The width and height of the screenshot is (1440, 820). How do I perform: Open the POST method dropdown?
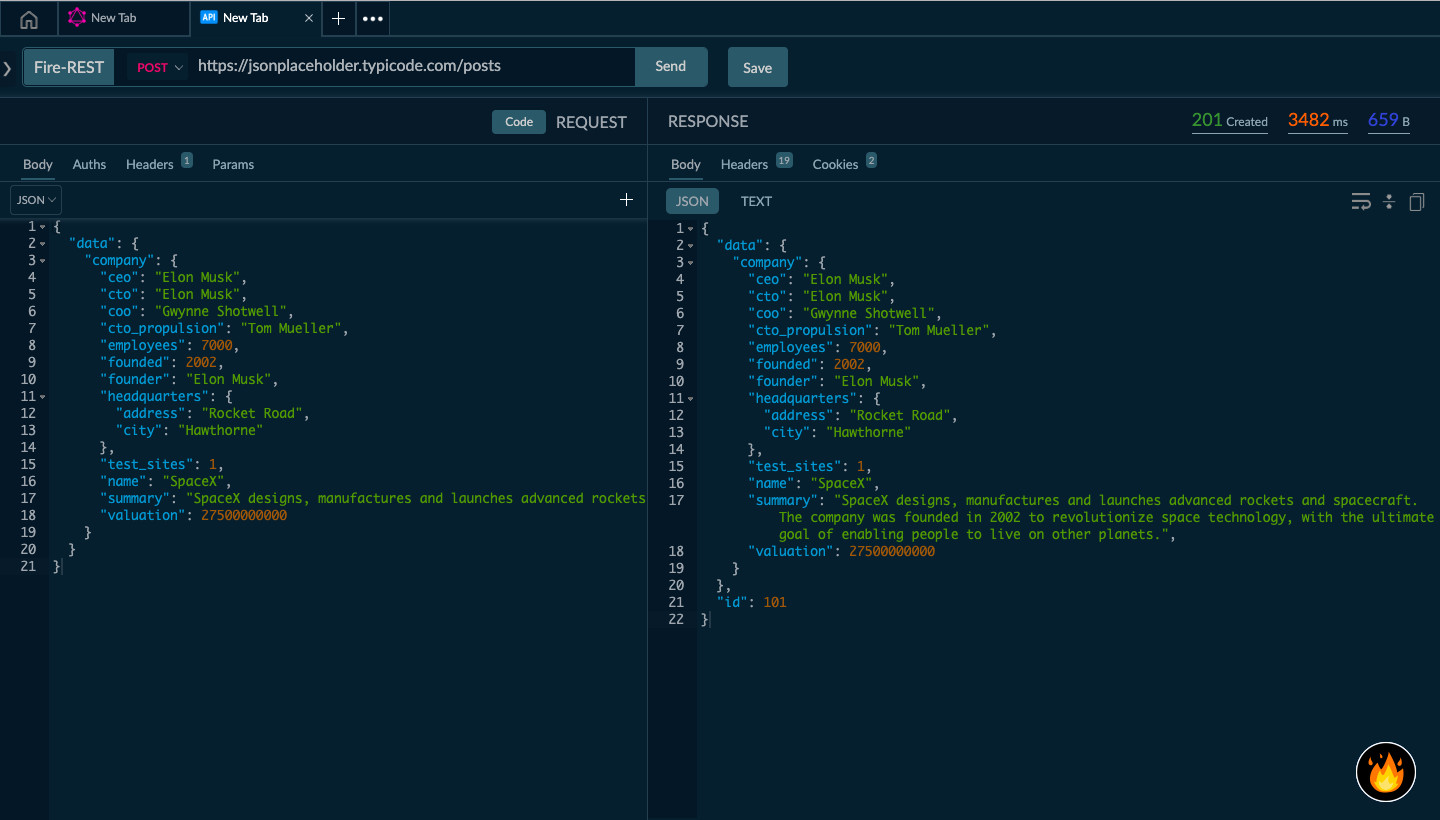(160, 68)
